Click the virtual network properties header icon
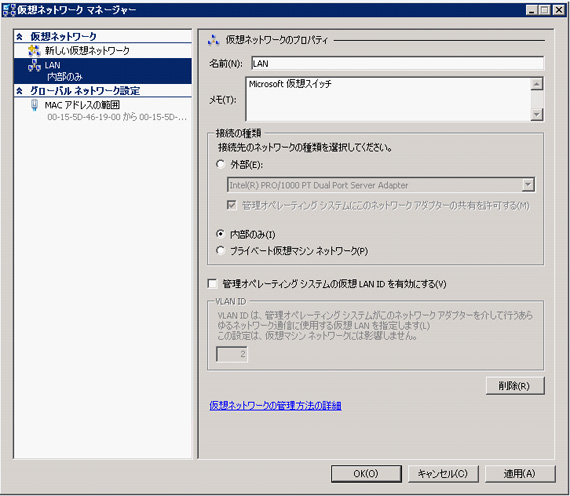 tap(213, 40)
